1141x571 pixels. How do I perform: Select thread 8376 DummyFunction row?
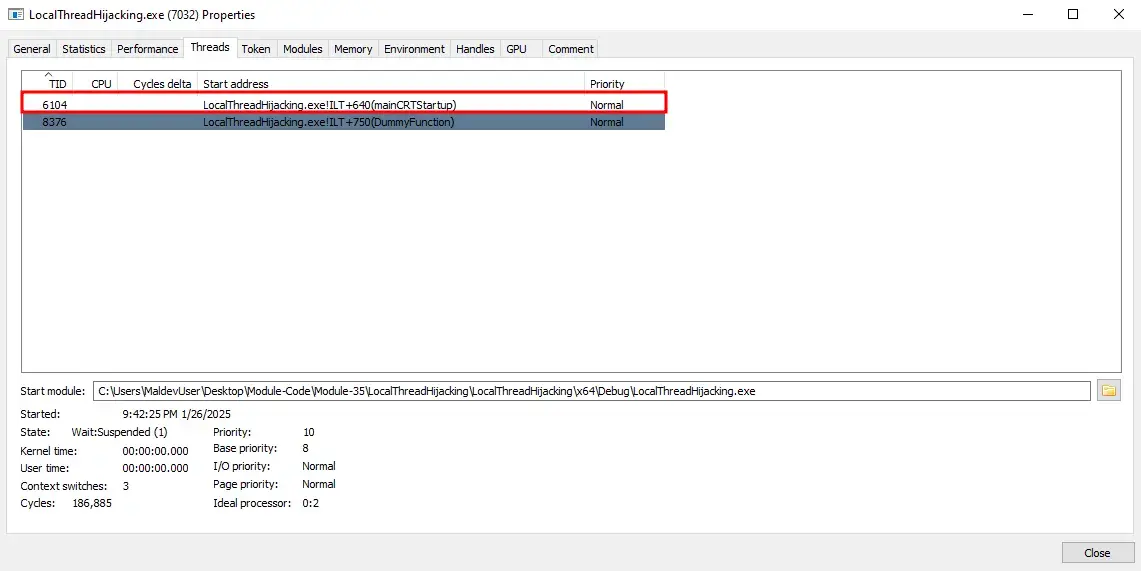click(x=330, y=122)
